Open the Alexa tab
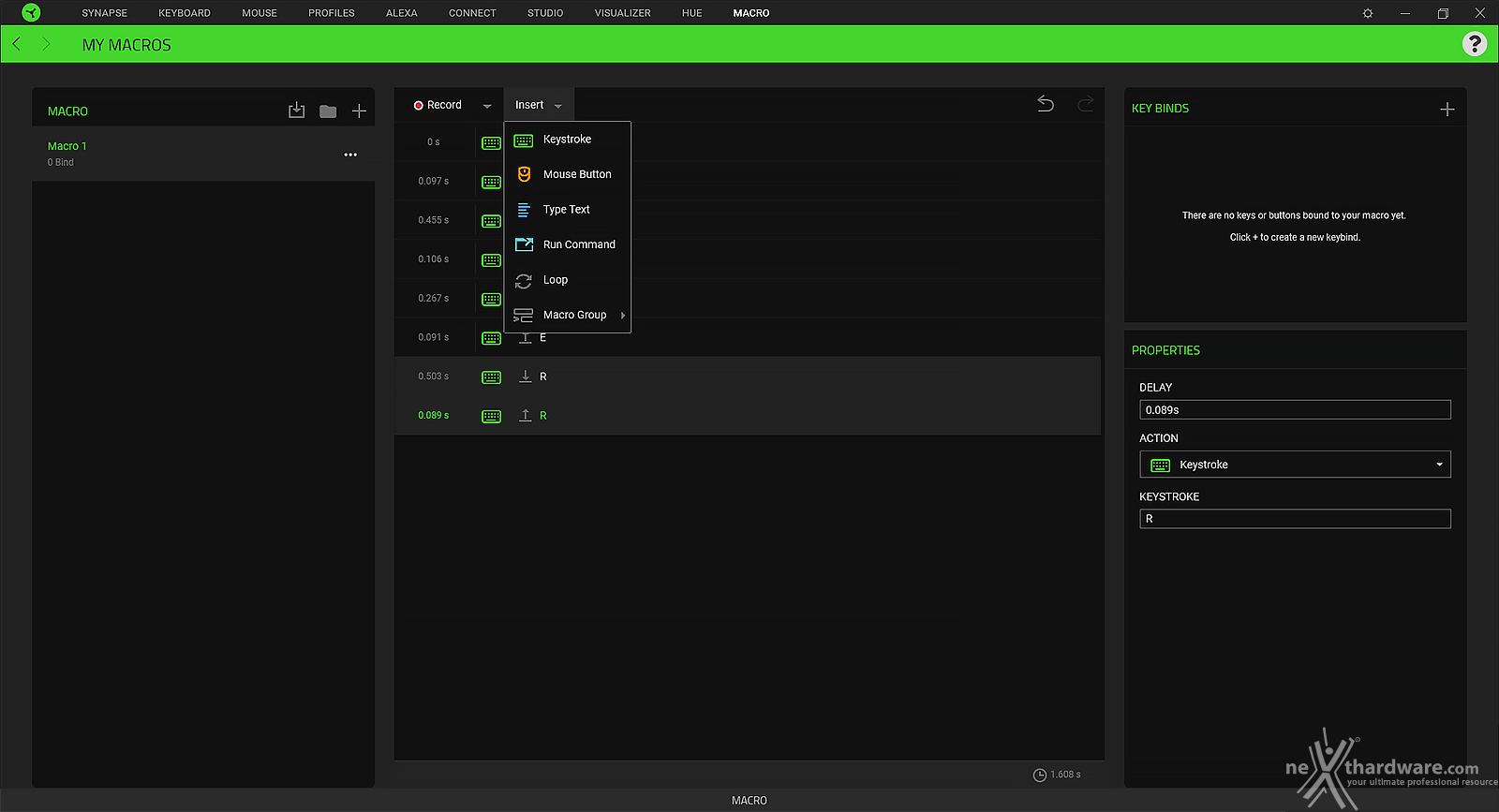Viewport: 1499px width, 812px height. tap(402, 13)
